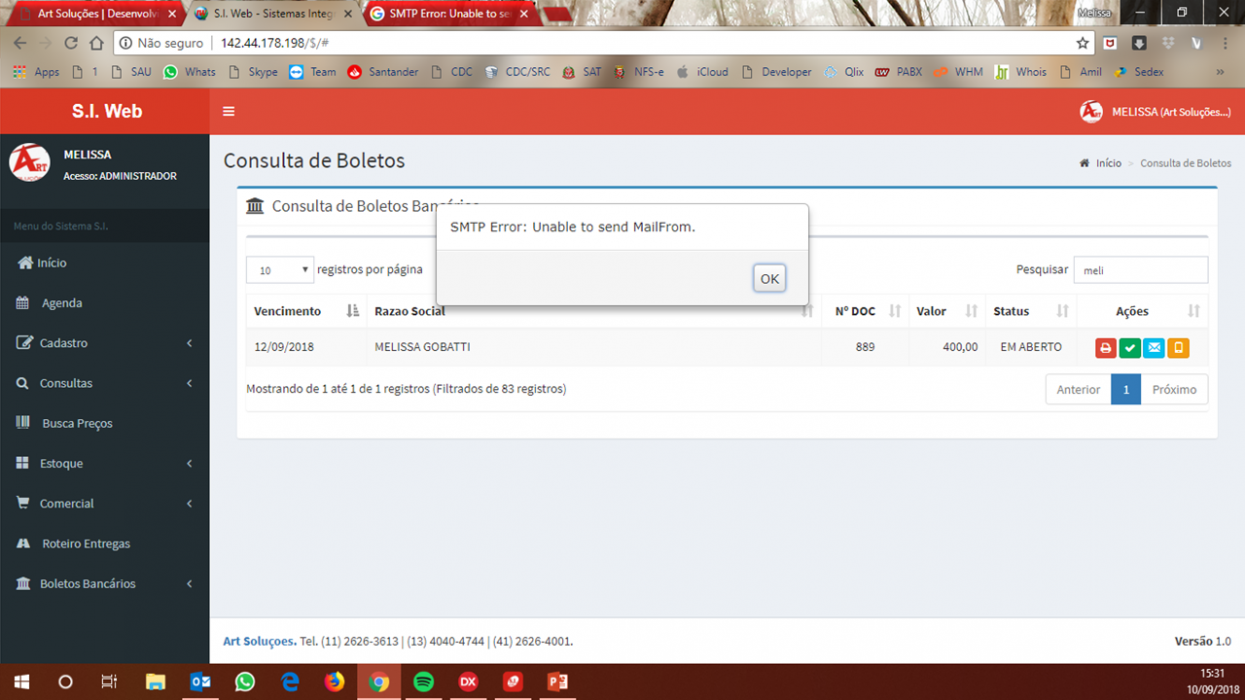Select page 1 in the pagination
The height and width of the screenshot is (700, 1245).
point(1126,389)
